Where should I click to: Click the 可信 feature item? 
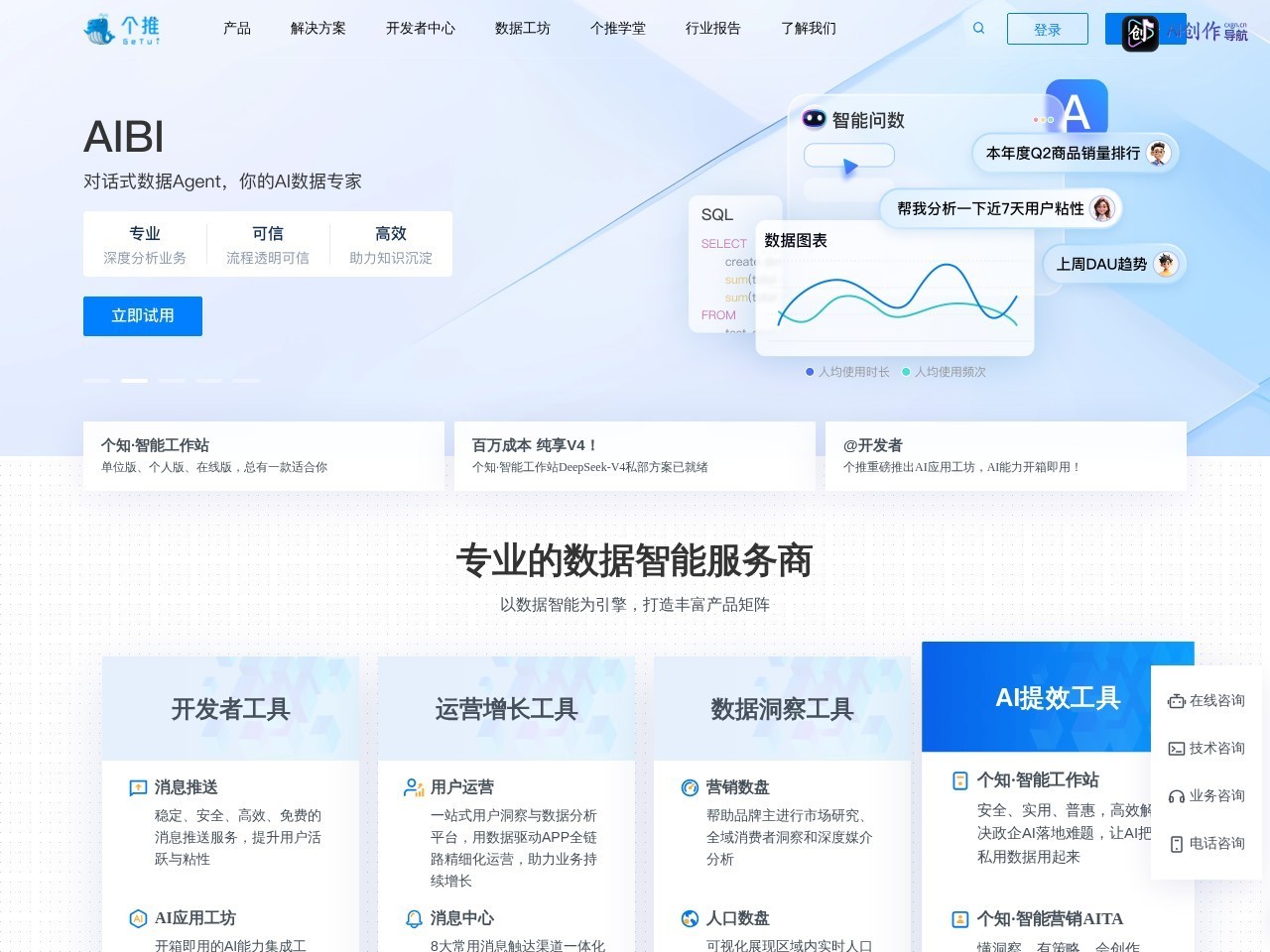click(268, 245)
